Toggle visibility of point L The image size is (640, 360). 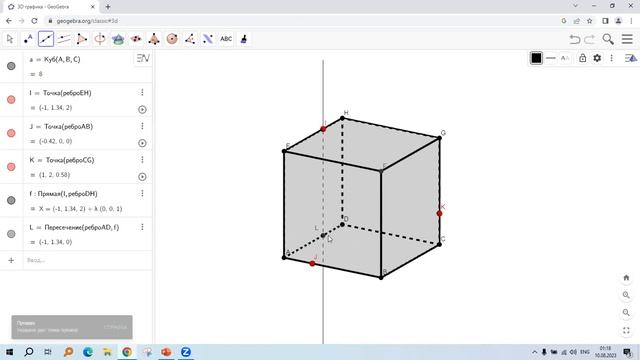tap(11, 234)
